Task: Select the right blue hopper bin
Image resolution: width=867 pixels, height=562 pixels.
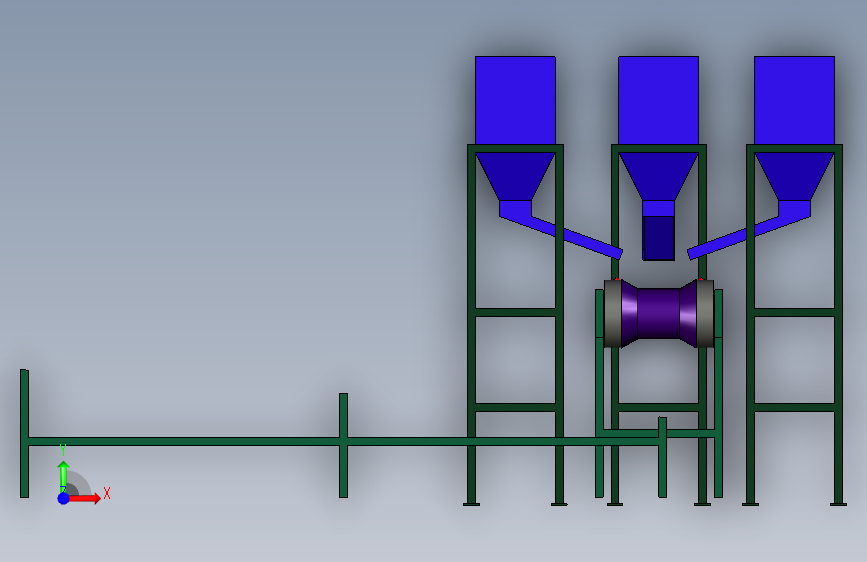Action: tap(795, 101)
